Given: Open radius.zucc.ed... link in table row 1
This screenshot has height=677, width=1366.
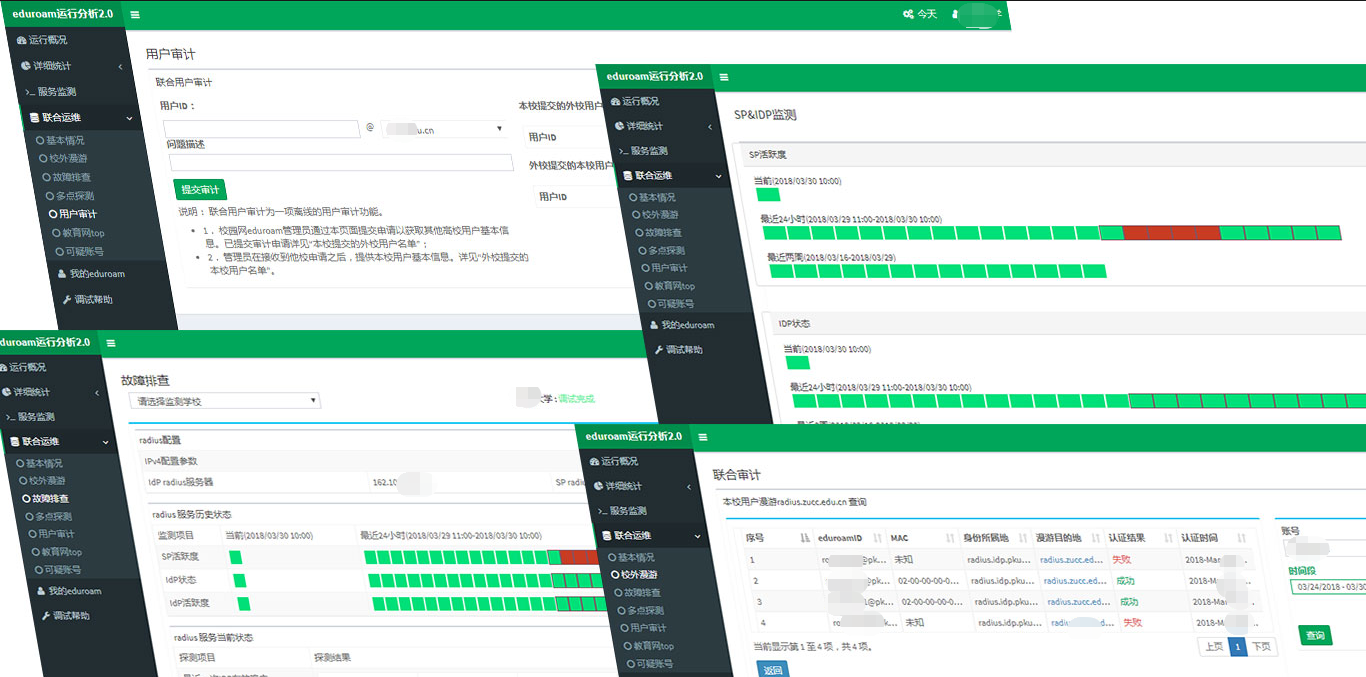Looking at the screenshot, I should 1073,560.
